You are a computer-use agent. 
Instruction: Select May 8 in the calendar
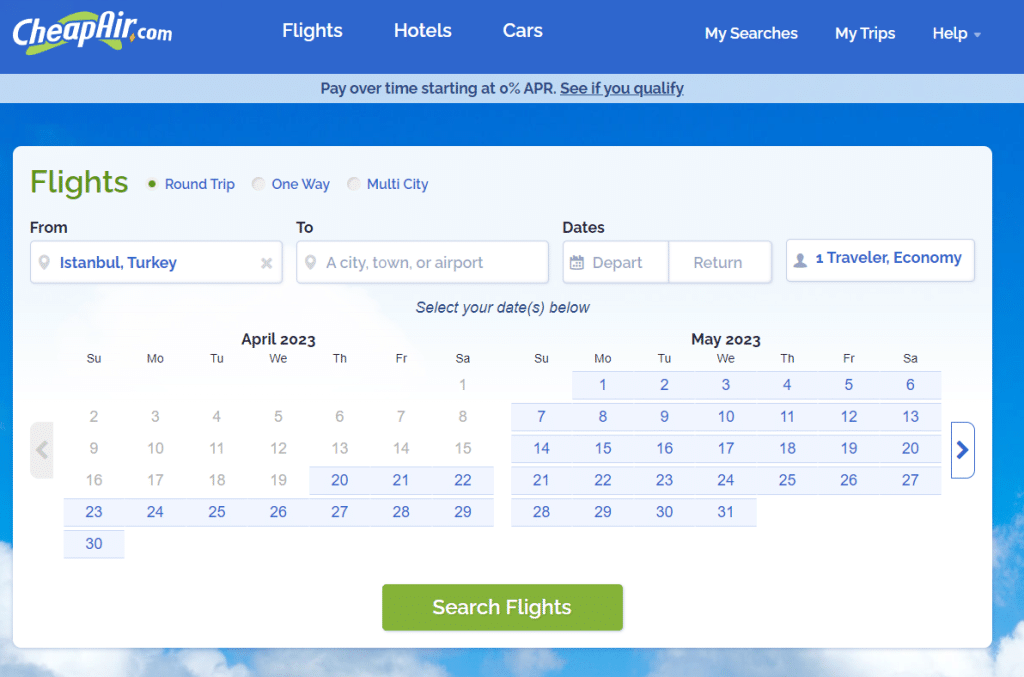(x=603, y=417)
